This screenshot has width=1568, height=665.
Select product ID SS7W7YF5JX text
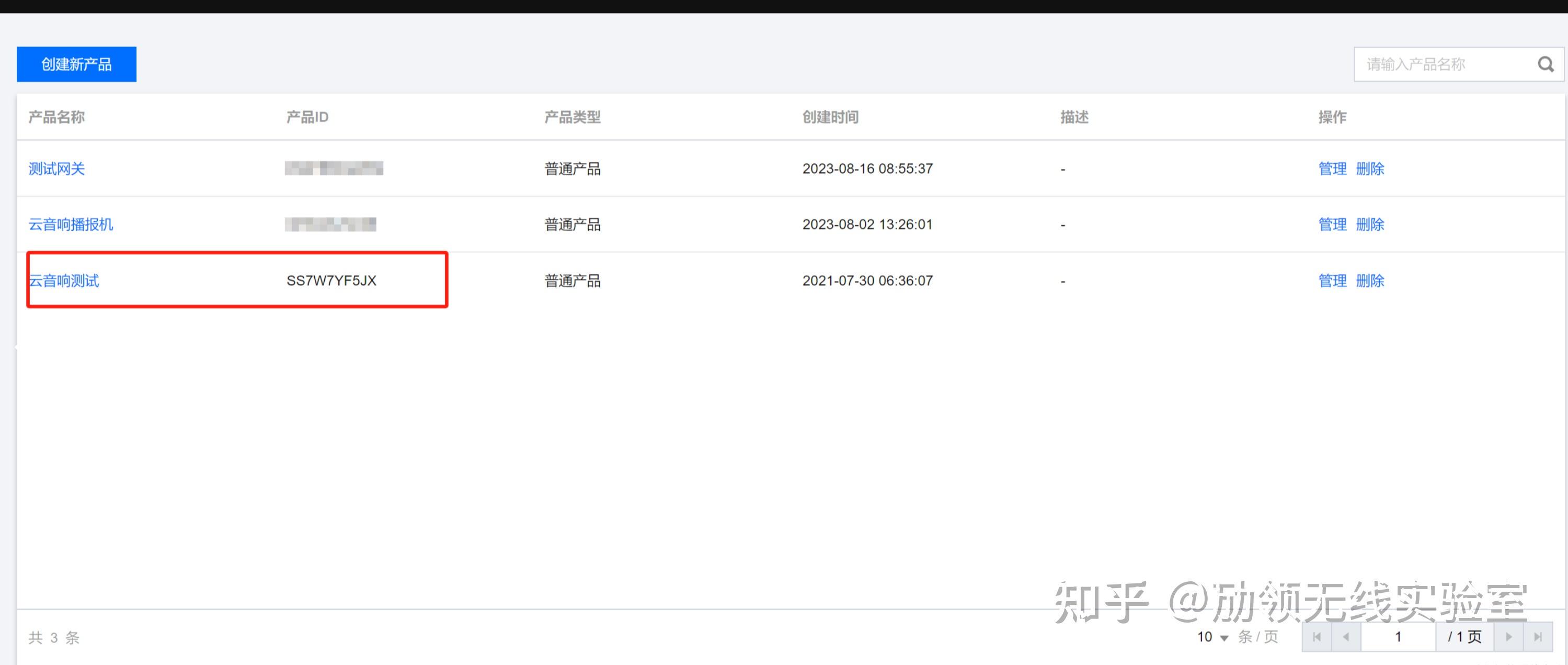point(331,281)
